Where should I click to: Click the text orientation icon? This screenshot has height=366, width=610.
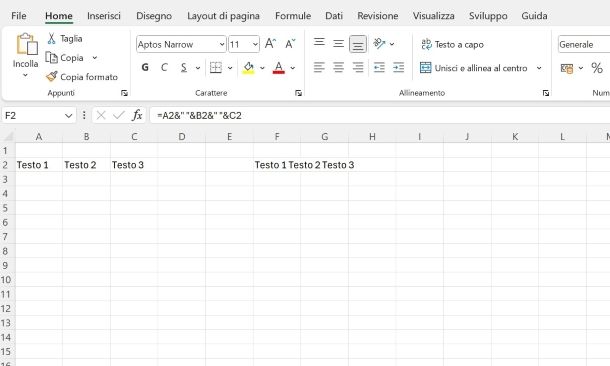379,43
